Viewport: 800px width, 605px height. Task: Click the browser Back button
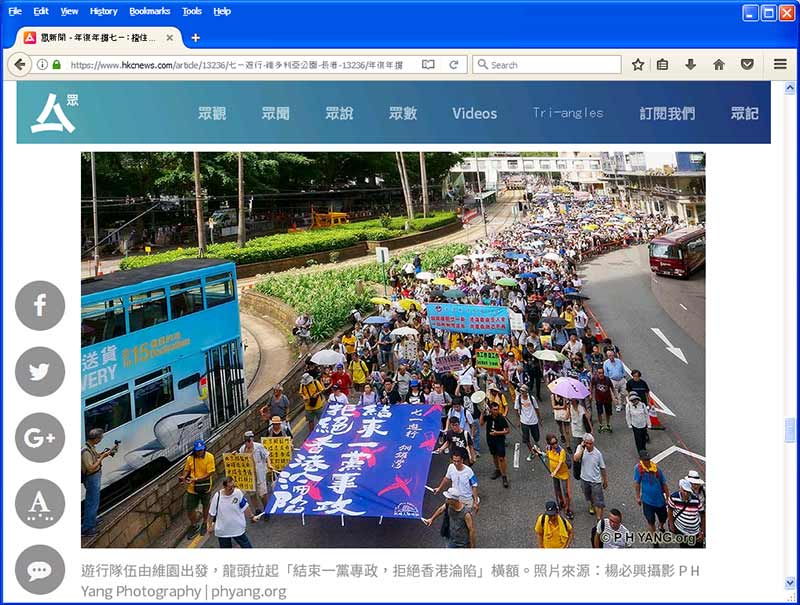(19, 65)
